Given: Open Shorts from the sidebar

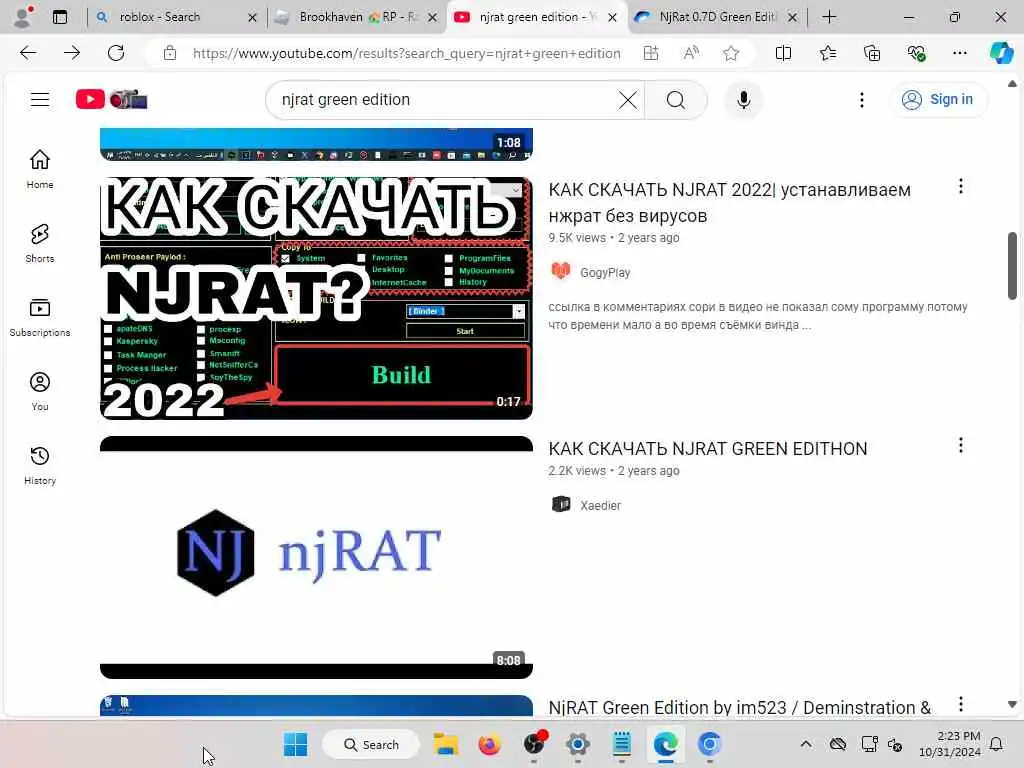Looking at the screenshot, I should point(40,243).
